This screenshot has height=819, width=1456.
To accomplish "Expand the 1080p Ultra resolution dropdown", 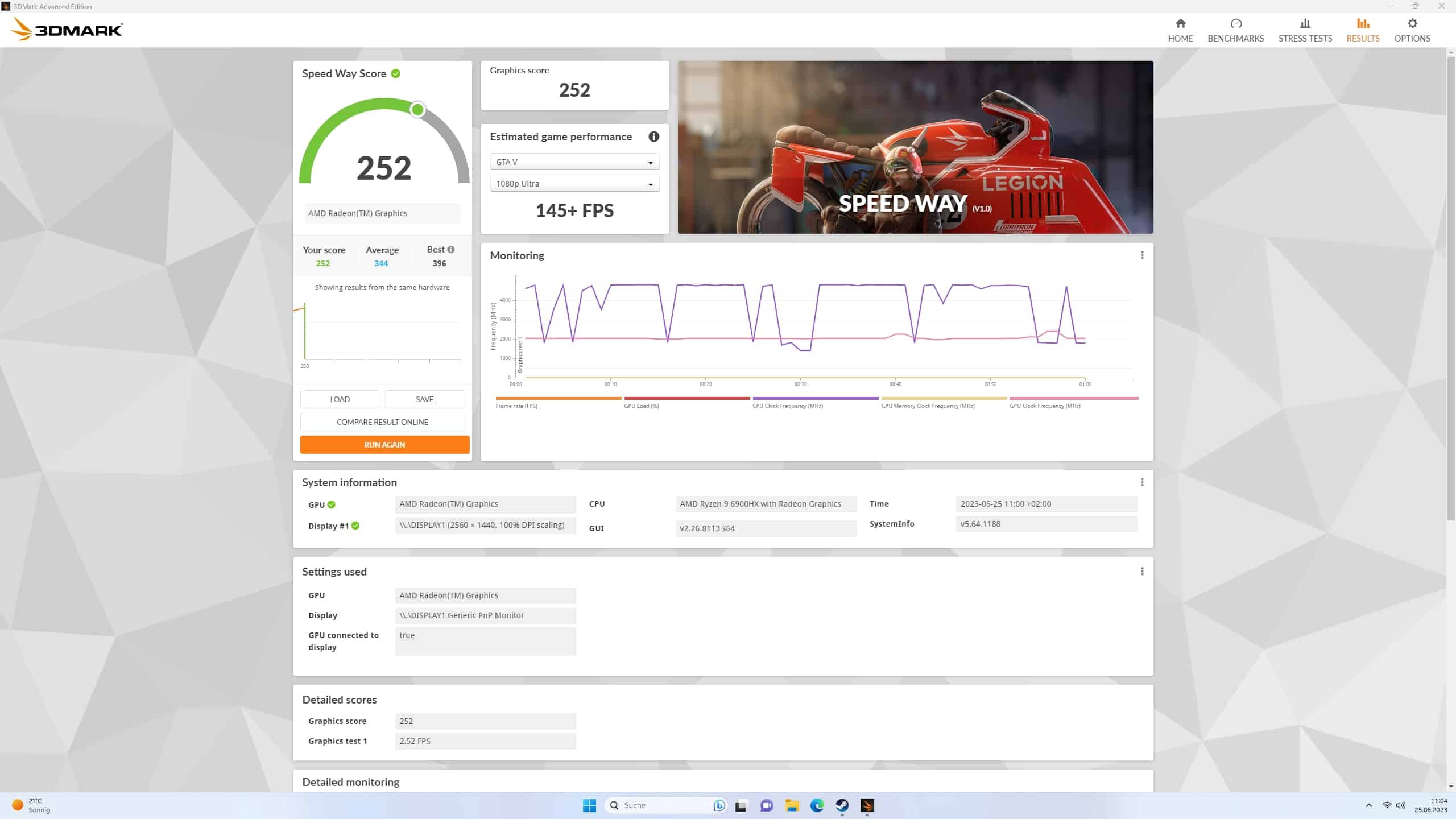I will pos(574,184).
